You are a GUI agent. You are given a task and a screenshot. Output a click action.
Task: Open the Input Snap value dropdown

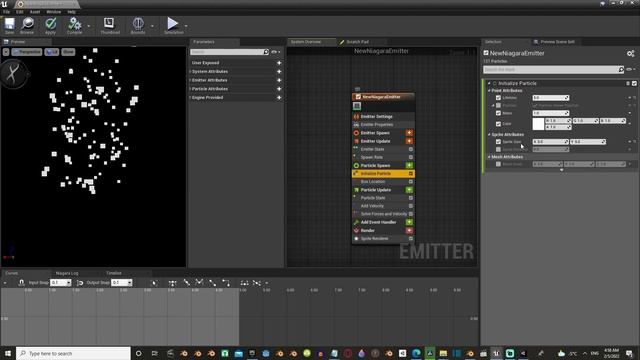click(69, 282)
